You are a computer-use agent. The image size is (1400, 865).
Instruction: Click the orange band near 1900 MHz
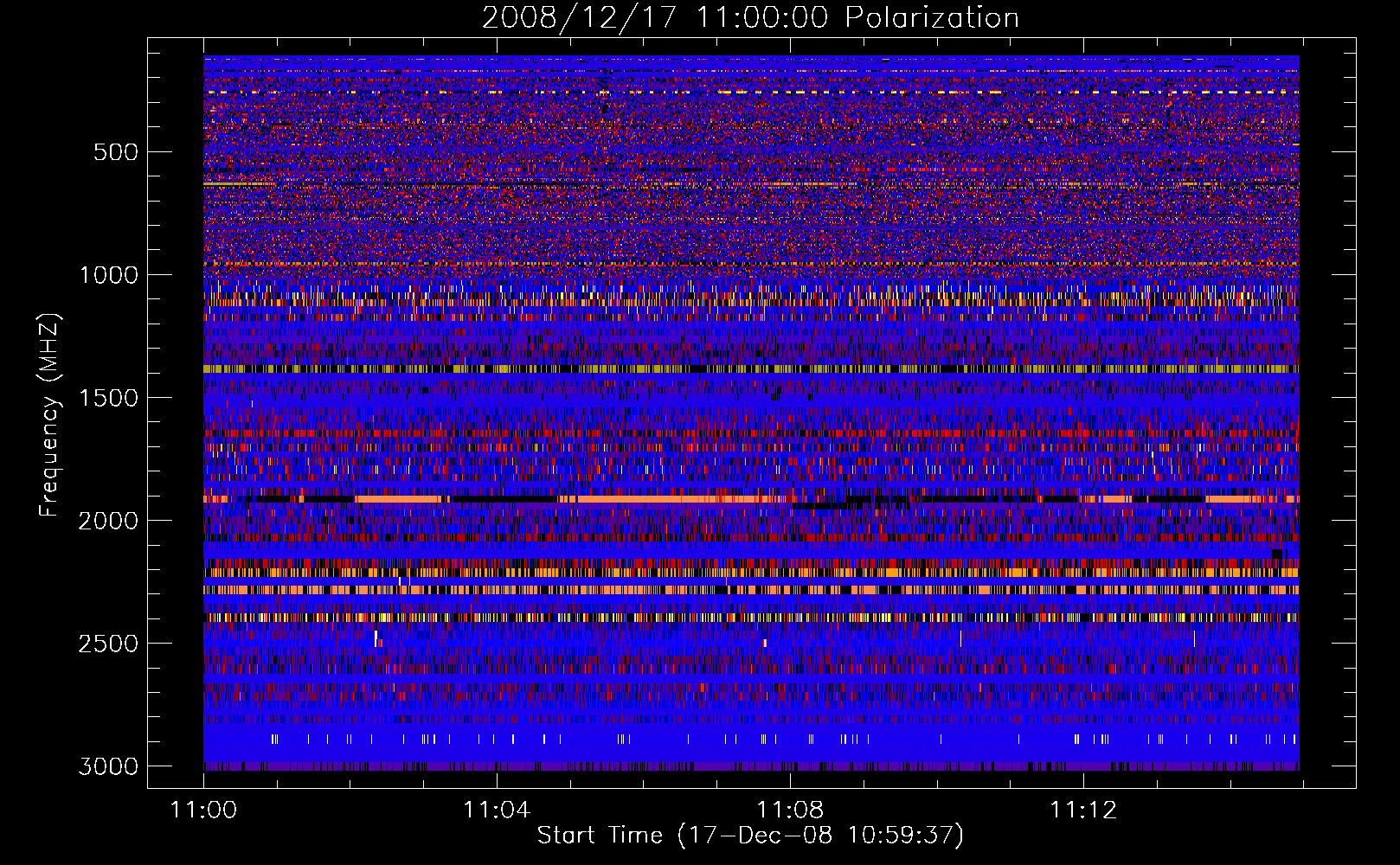click(751, 499)
